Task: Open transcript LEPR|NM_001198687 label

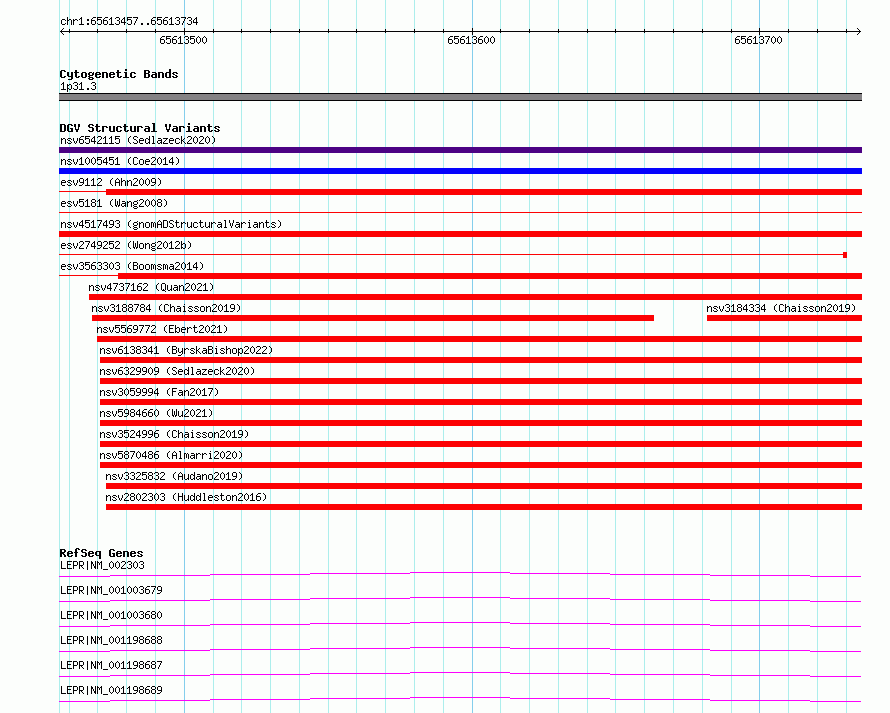Action: [x=111, y=665]
